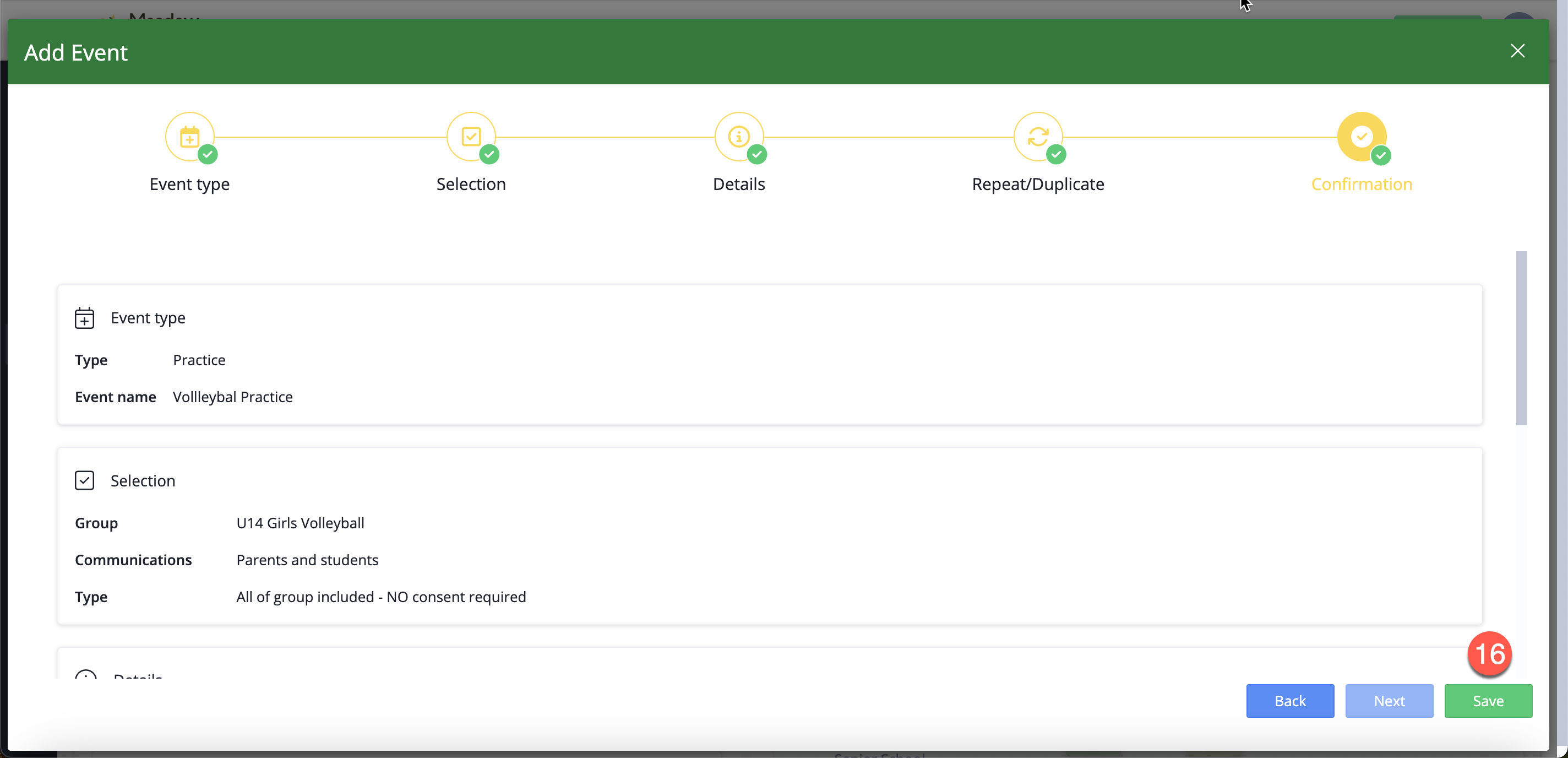The image size is (1568, 758).
Task: Close the Add Event dialog
Action: click(x=1517, y=51)
